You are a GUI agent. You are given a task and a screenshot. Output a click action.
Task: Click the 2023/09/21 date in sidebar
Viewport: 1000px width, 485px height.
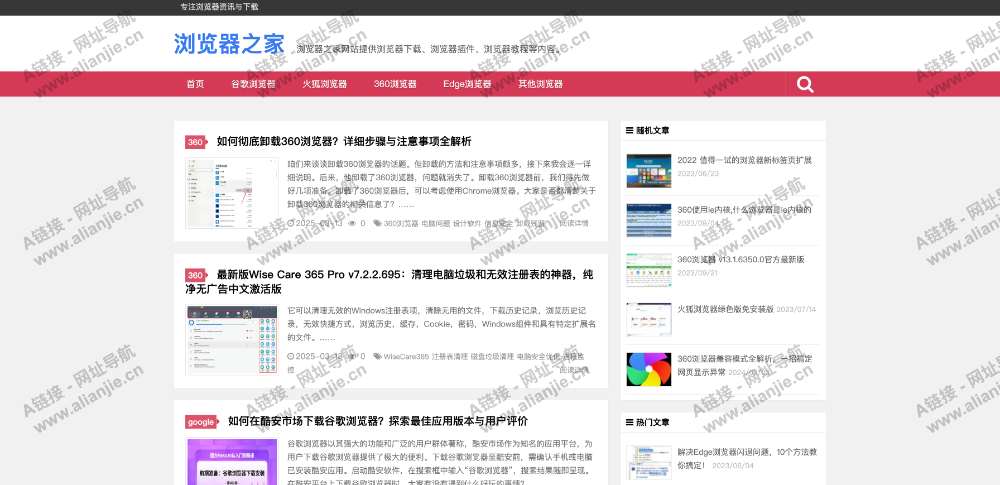[x=698, y=273]
